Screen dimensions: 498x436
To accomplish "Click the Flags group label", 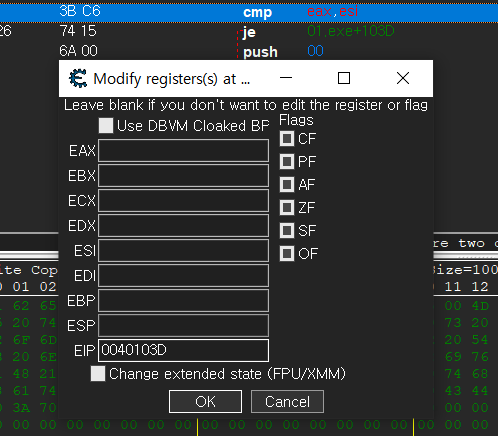I will click(x=296, y=120).
